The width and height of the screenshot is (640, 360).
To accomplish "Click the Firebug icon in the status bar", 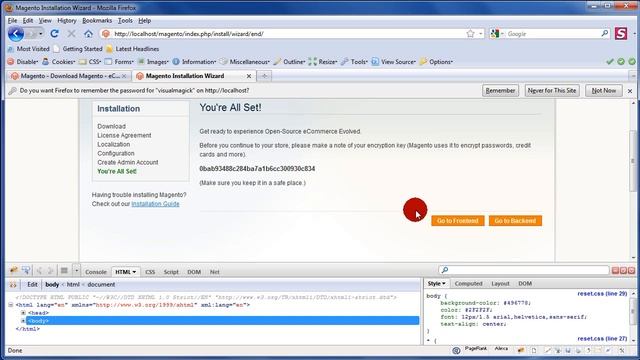I will tap(521, 350).
